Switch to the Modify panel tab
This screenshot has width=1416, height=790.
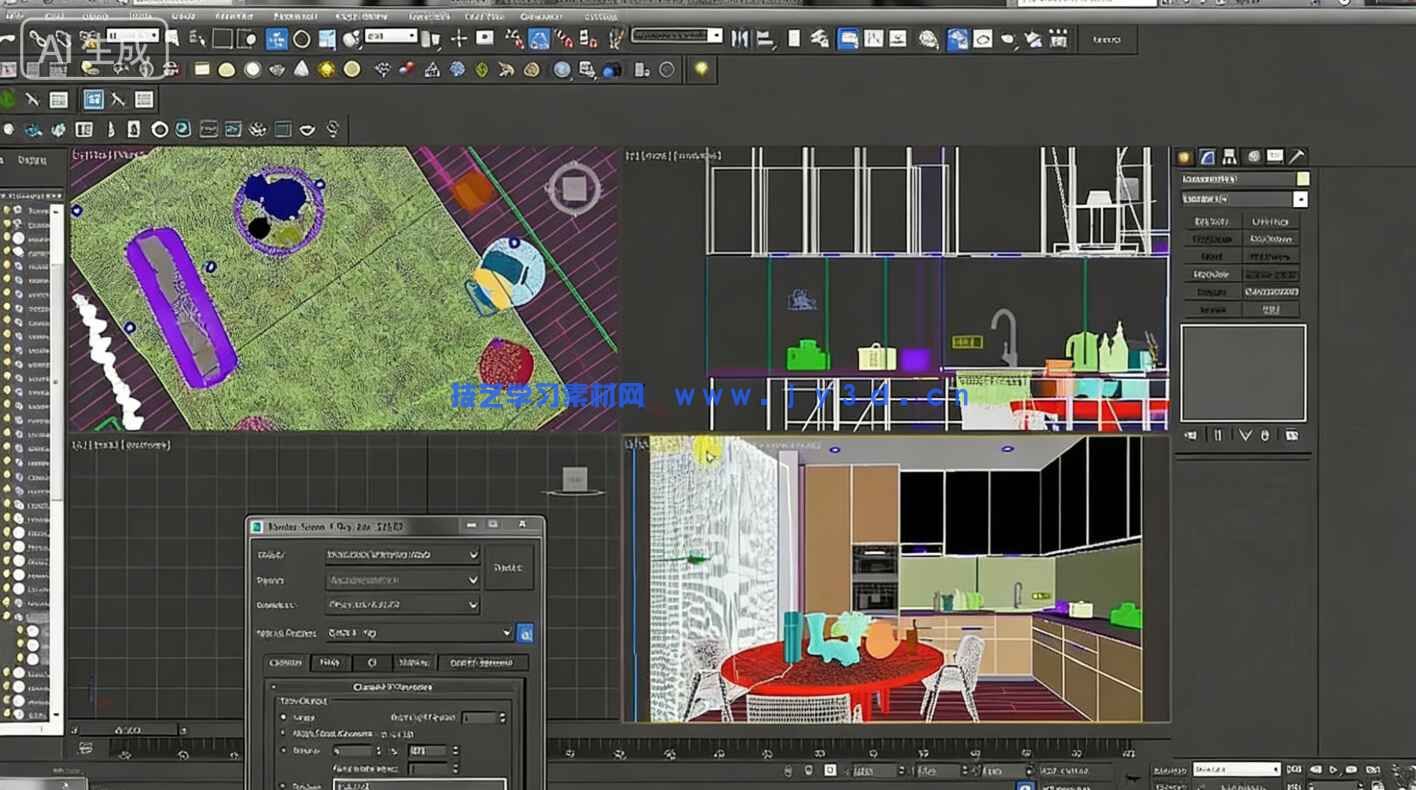click(1207, 156)
